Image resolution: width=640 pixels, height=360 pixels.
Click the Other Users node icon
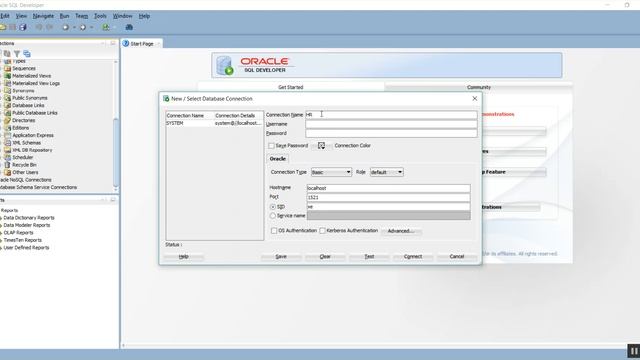tap(7, 172)
